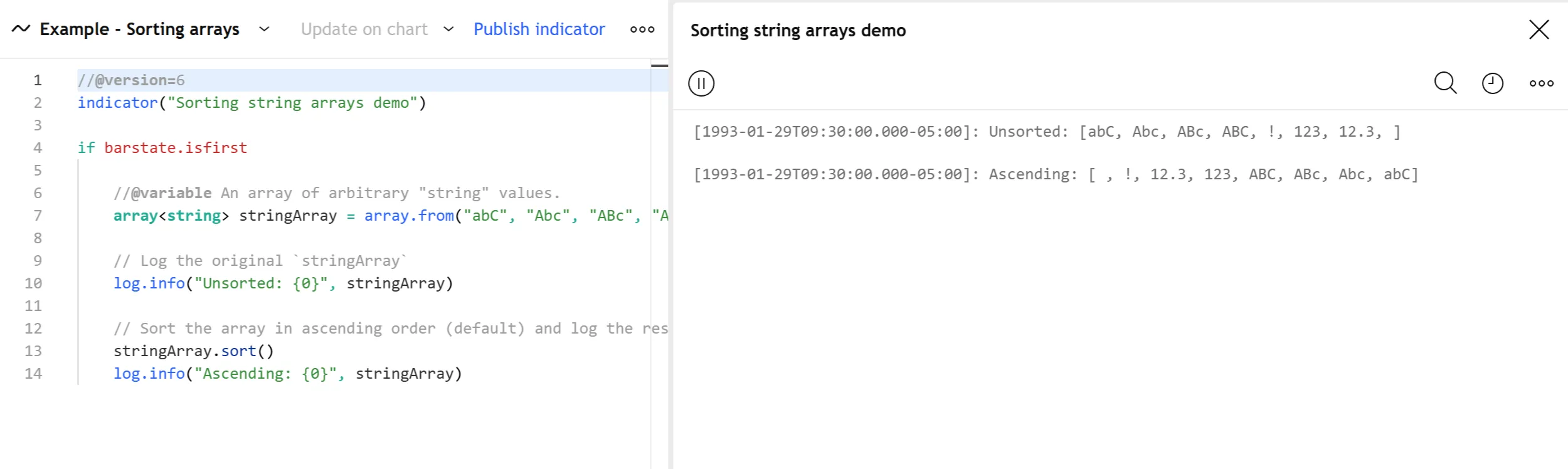Pause the Pine logs stream
Image resolution: width=1568 pixels, height=469 pixels.
tap(701, 83)
